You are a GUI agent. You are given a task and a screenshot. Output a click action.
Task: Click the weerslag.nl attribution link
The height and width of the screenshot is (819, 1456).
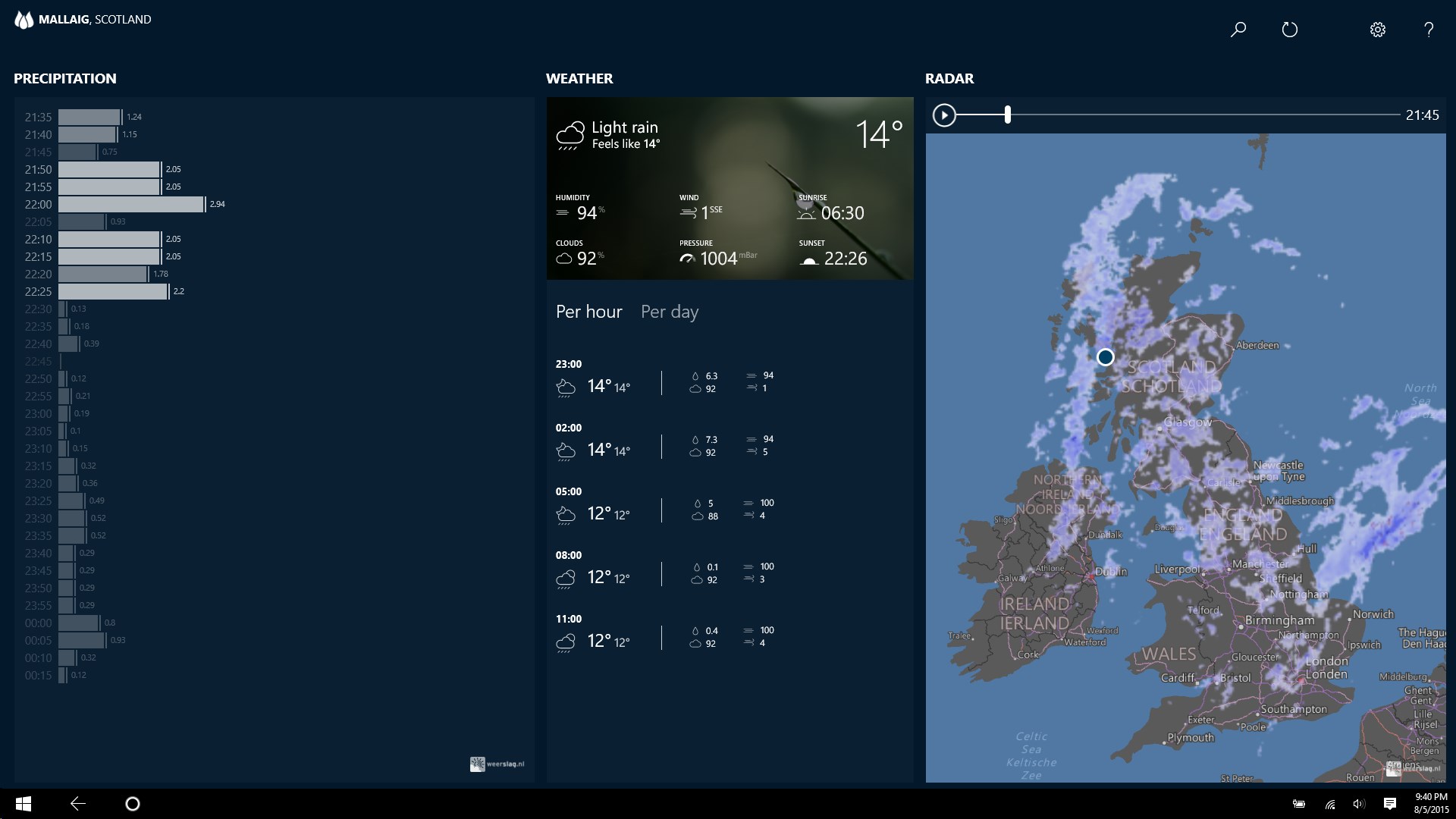coord(497,764)
